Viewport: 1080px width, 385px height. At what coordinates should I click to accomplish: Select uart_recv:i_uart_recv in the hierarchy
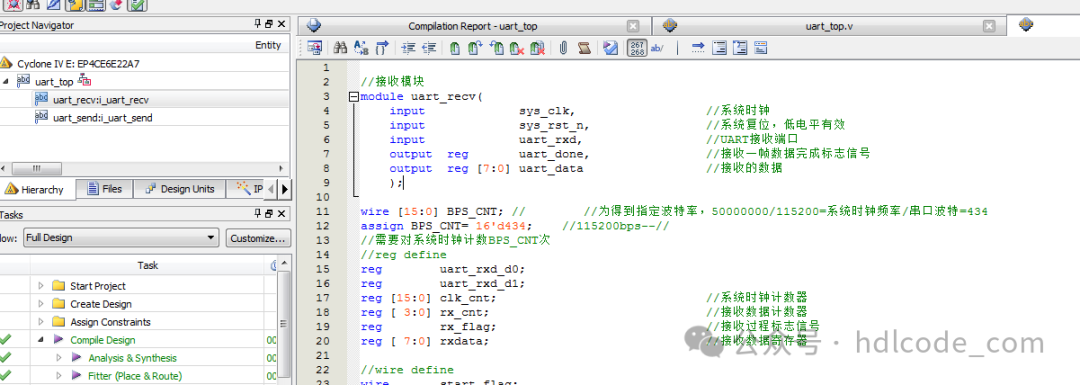coord(101,100)
